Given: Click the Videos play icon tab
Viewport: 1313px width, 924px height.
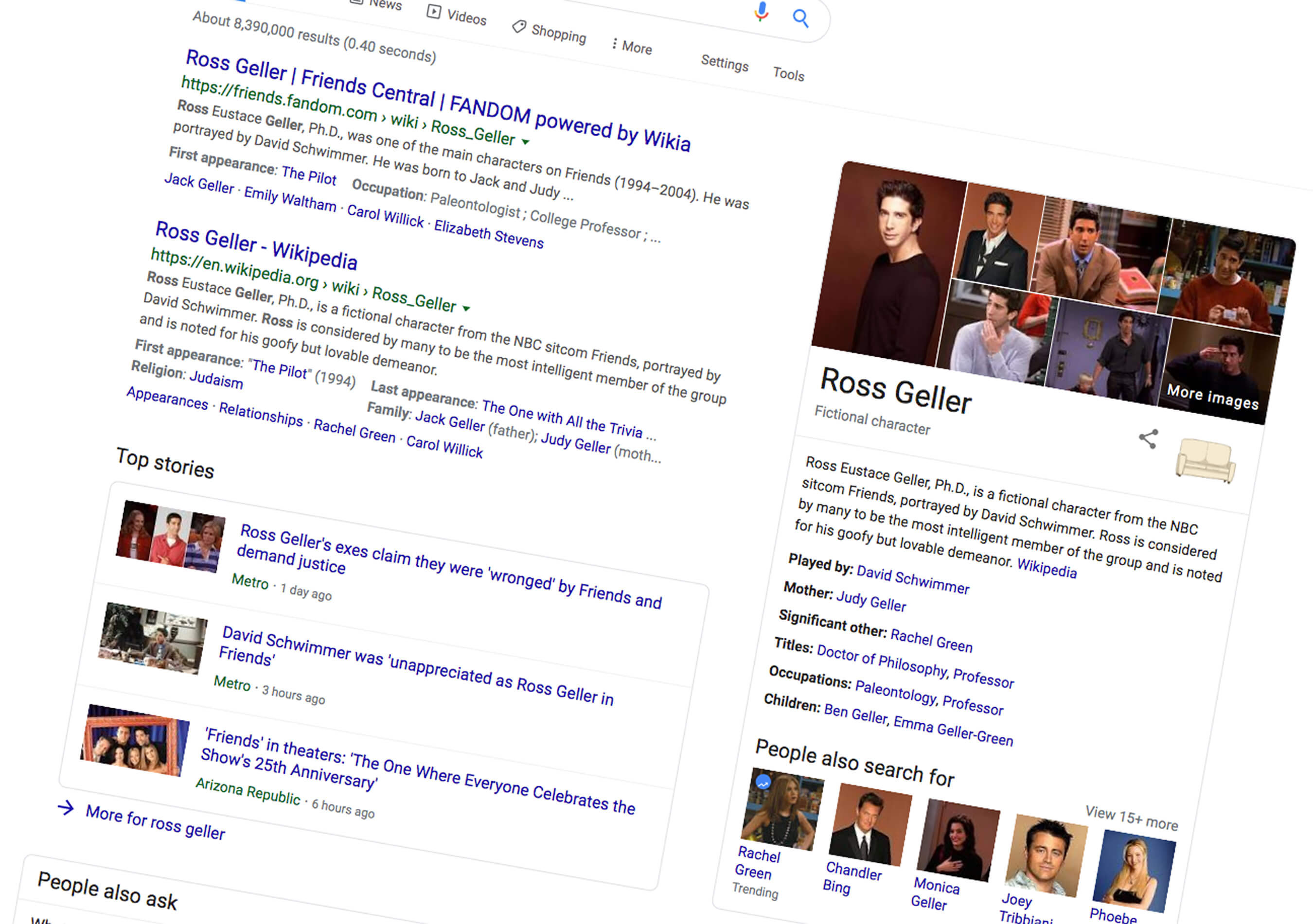Looking at the screenshot, I should pos(434,12).
